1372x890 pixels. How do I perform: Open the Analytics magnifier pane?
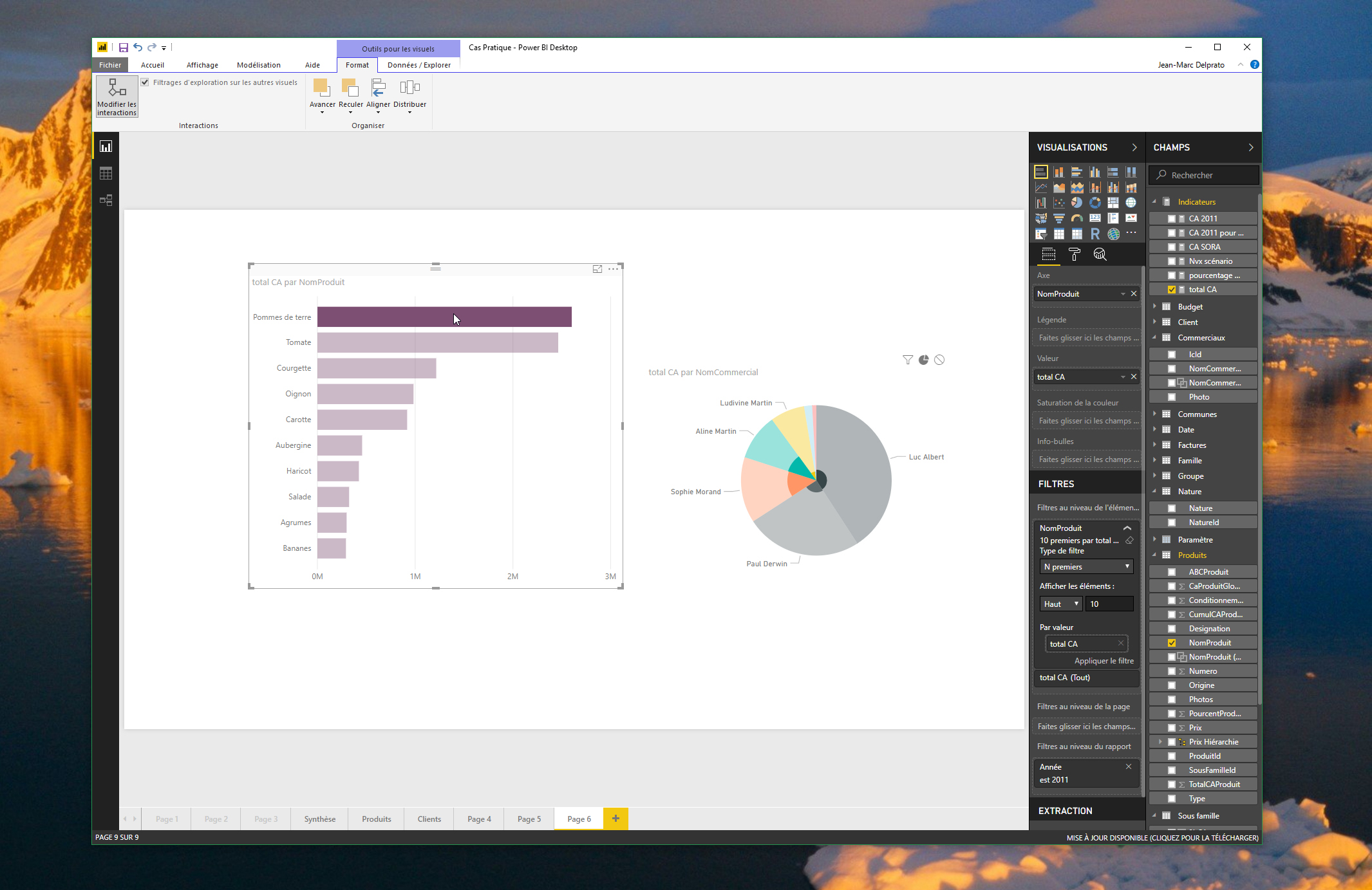tap(1100, 255)
